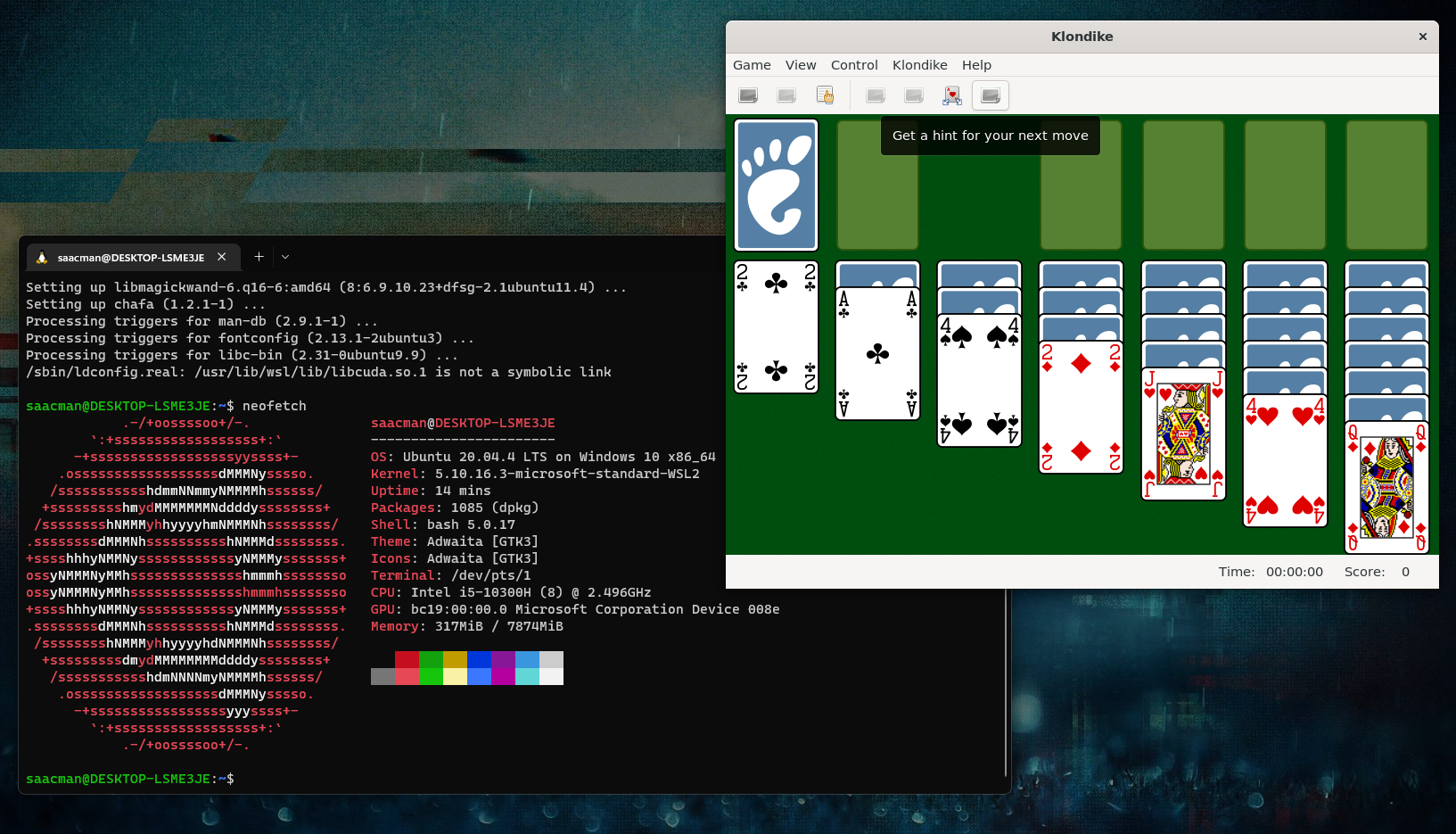
Task: Open the Help menu
Action: 976,65
